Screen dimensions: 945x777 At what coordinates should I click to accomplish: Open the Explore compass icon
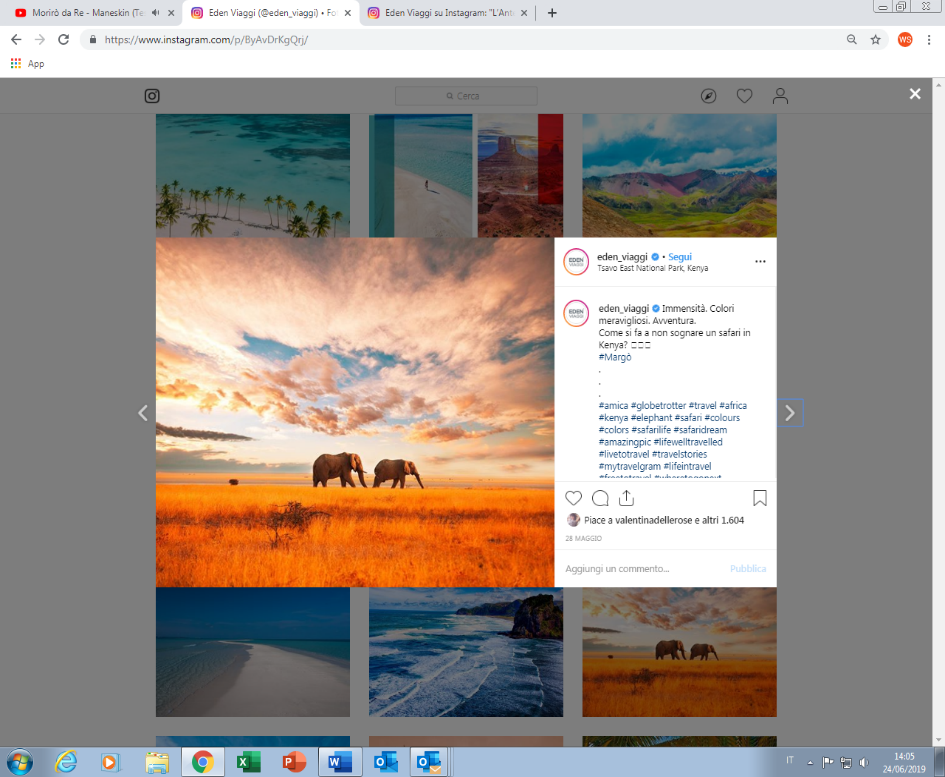coord(708,96)
